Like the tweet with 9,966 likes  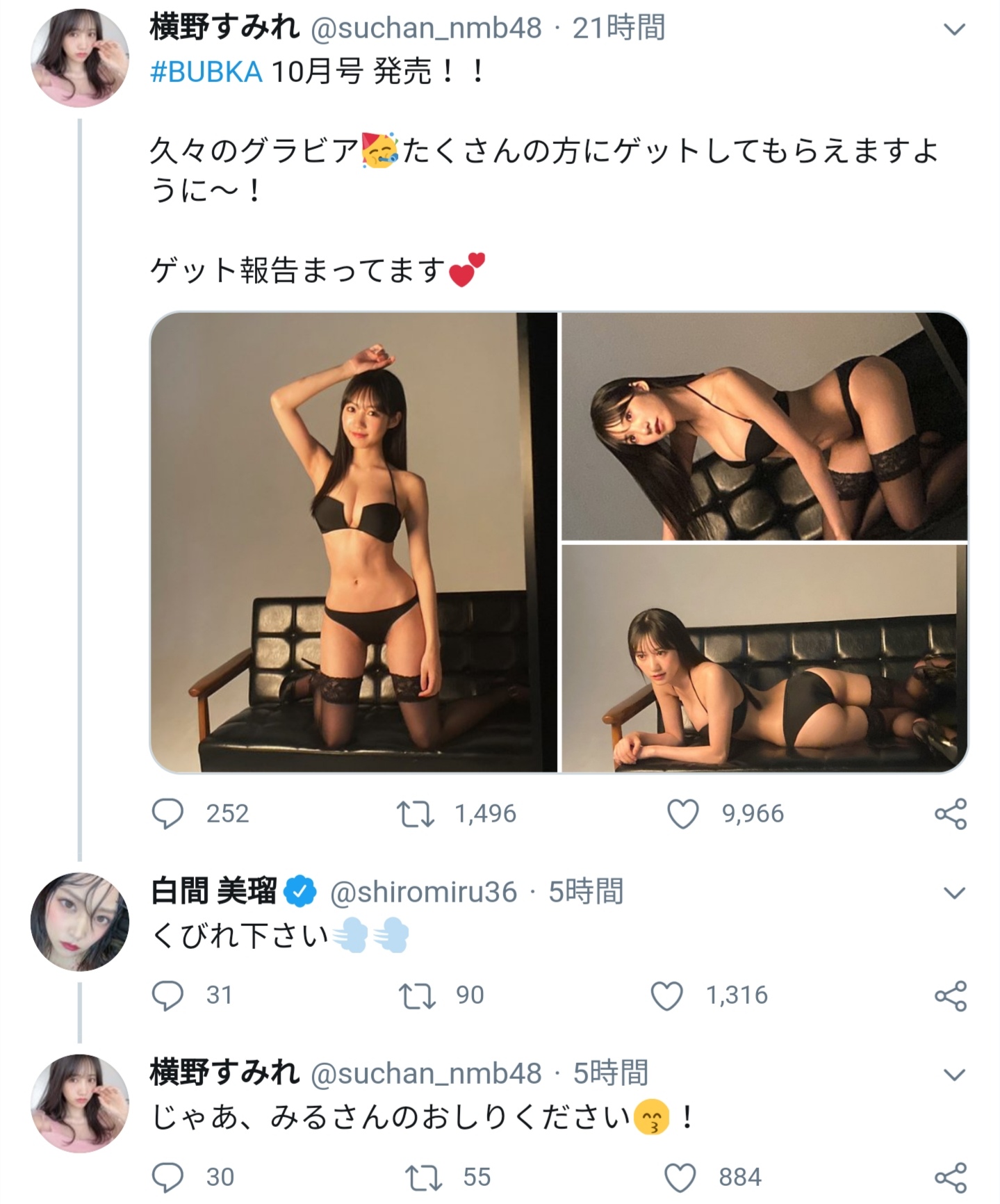tap(682, 813)
